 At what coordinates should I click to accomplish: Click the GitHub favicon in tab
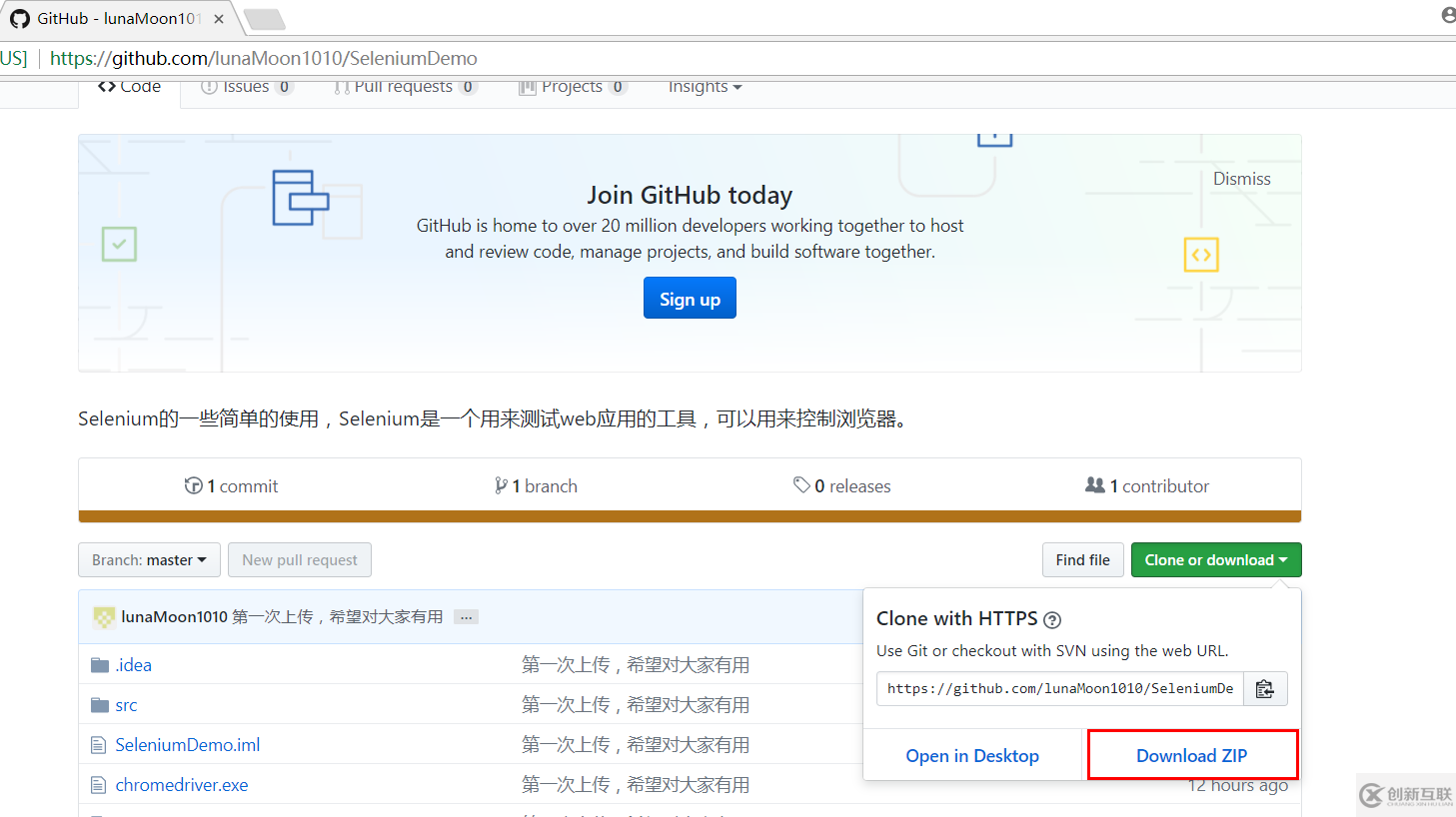point(20,18)
